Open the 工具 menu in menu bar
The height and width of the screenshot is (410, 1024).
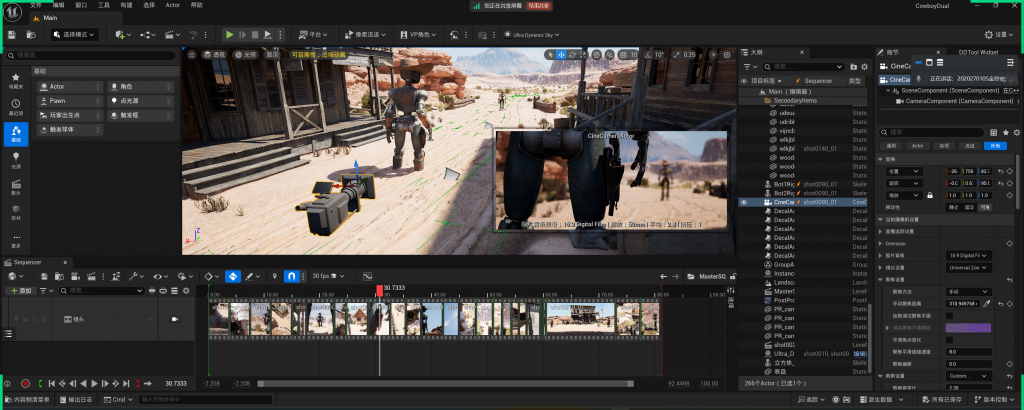[105, 5]
